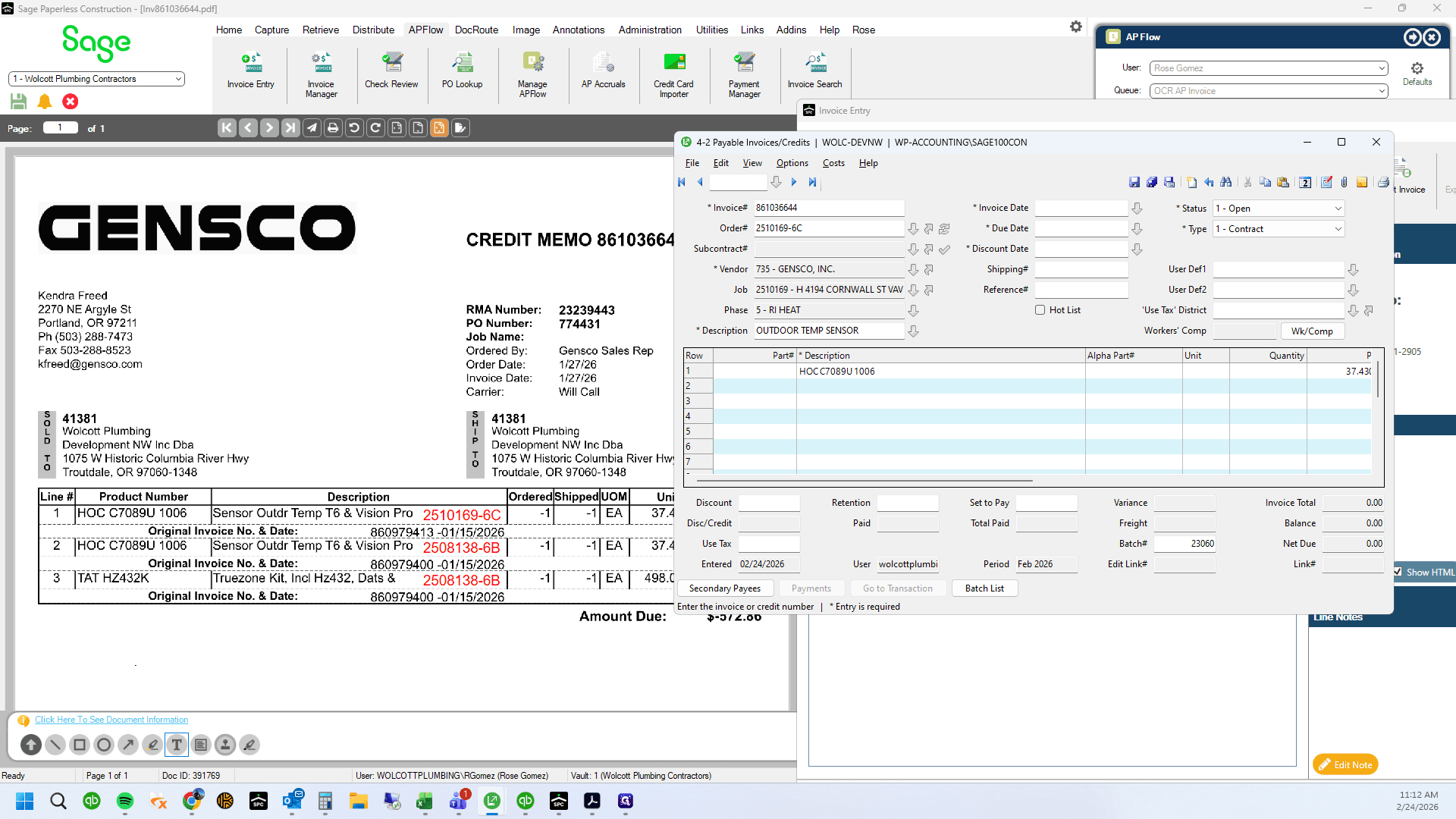Open the APFlow menu tab
Screen dimensions: 1456x819
(425, 30)
